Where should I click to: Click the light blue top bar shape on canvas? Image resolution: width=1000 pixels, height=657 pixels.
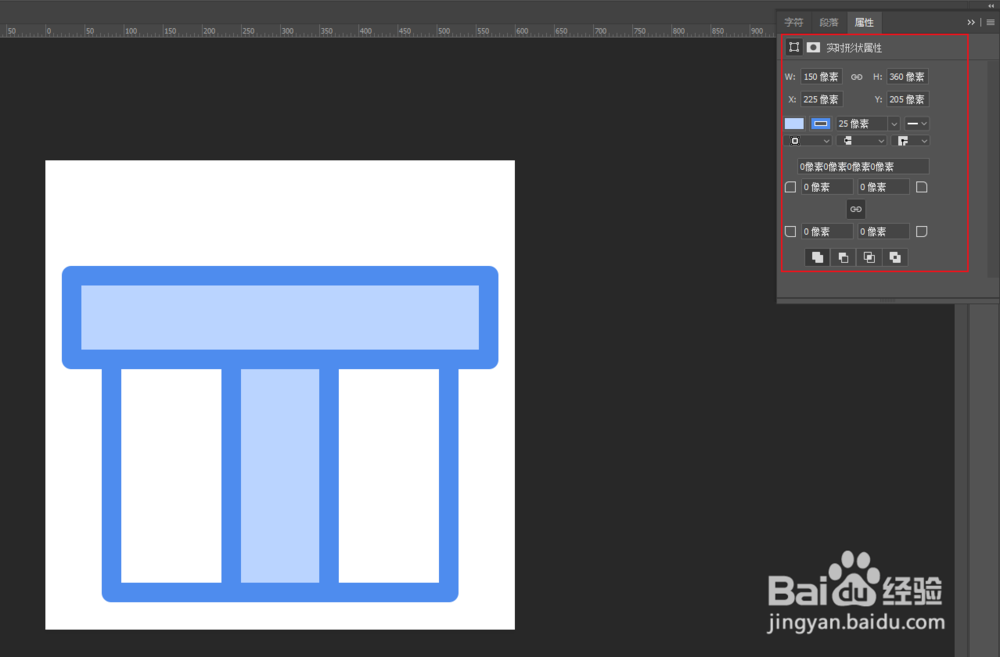tap(280, 318)
